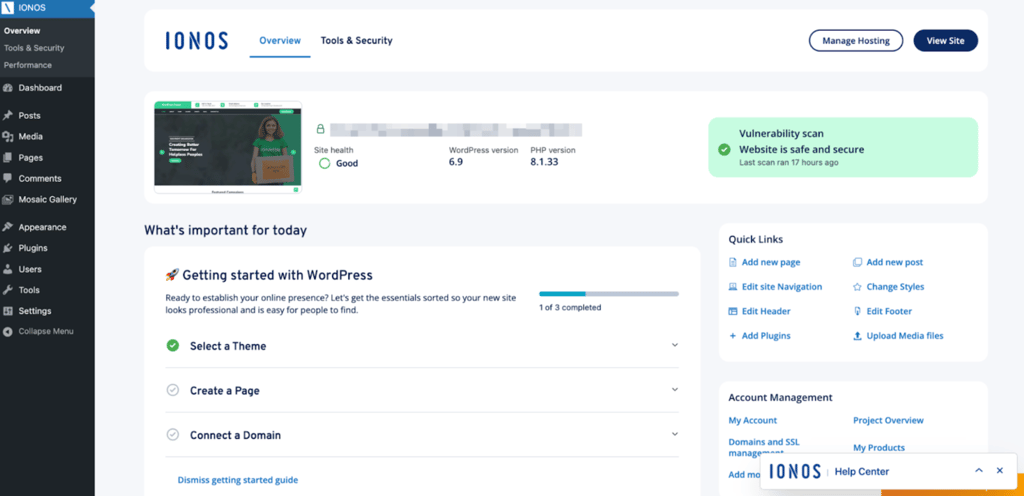Click the Users person icon
This screenshot has width=1024, height=496.
click(8, 269)
